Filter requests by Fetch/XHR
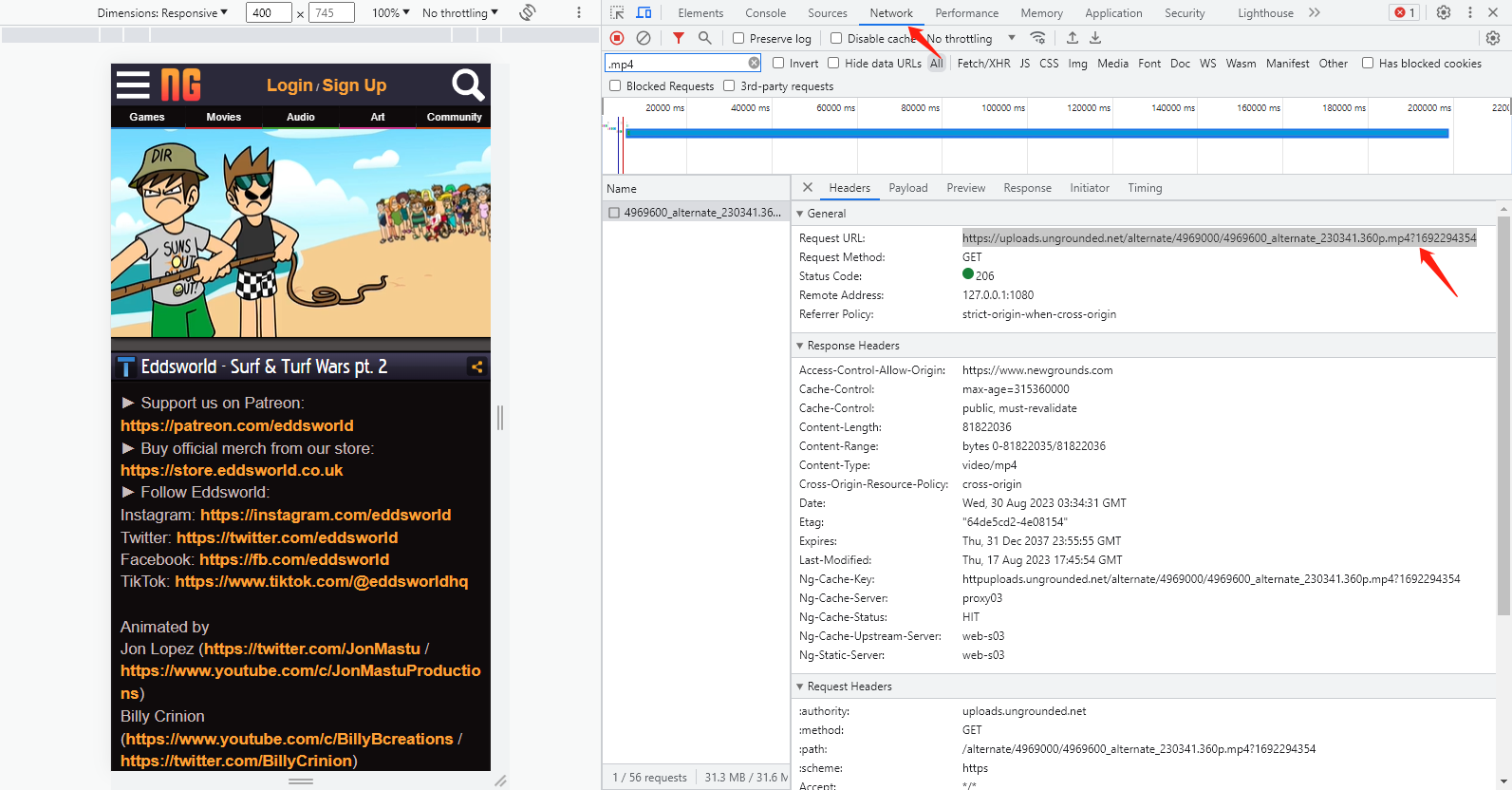This screenshot has height=790, width=1512. 983,63
